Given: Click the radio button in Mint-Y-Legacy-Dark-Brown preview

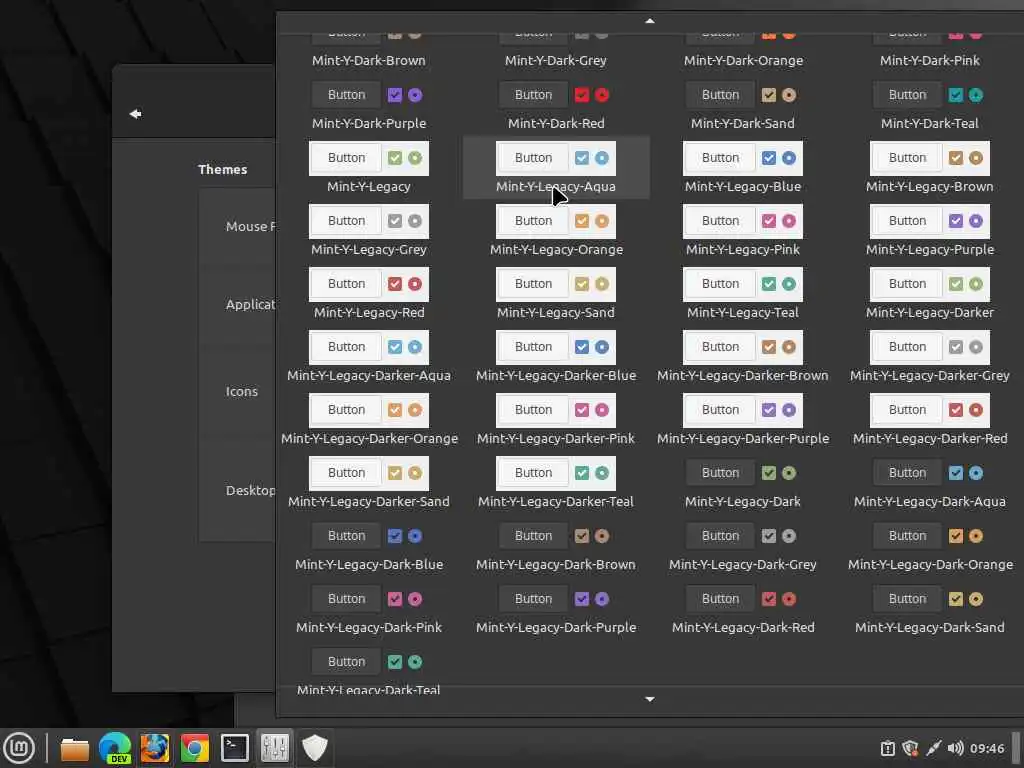Looking at the screenshot, I should (x=601, y=536).
